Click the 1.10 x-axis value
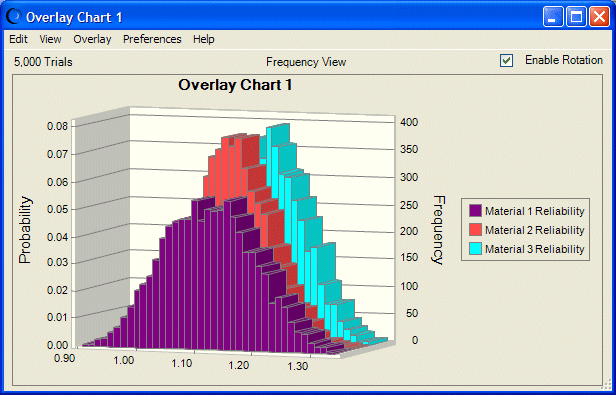 coord(182,363)
